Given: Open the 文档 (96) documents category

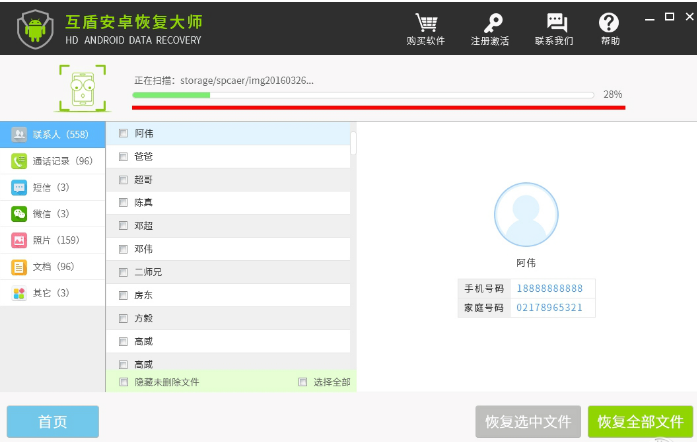Looking at the screenshot, I should click(x=52, y=267).
